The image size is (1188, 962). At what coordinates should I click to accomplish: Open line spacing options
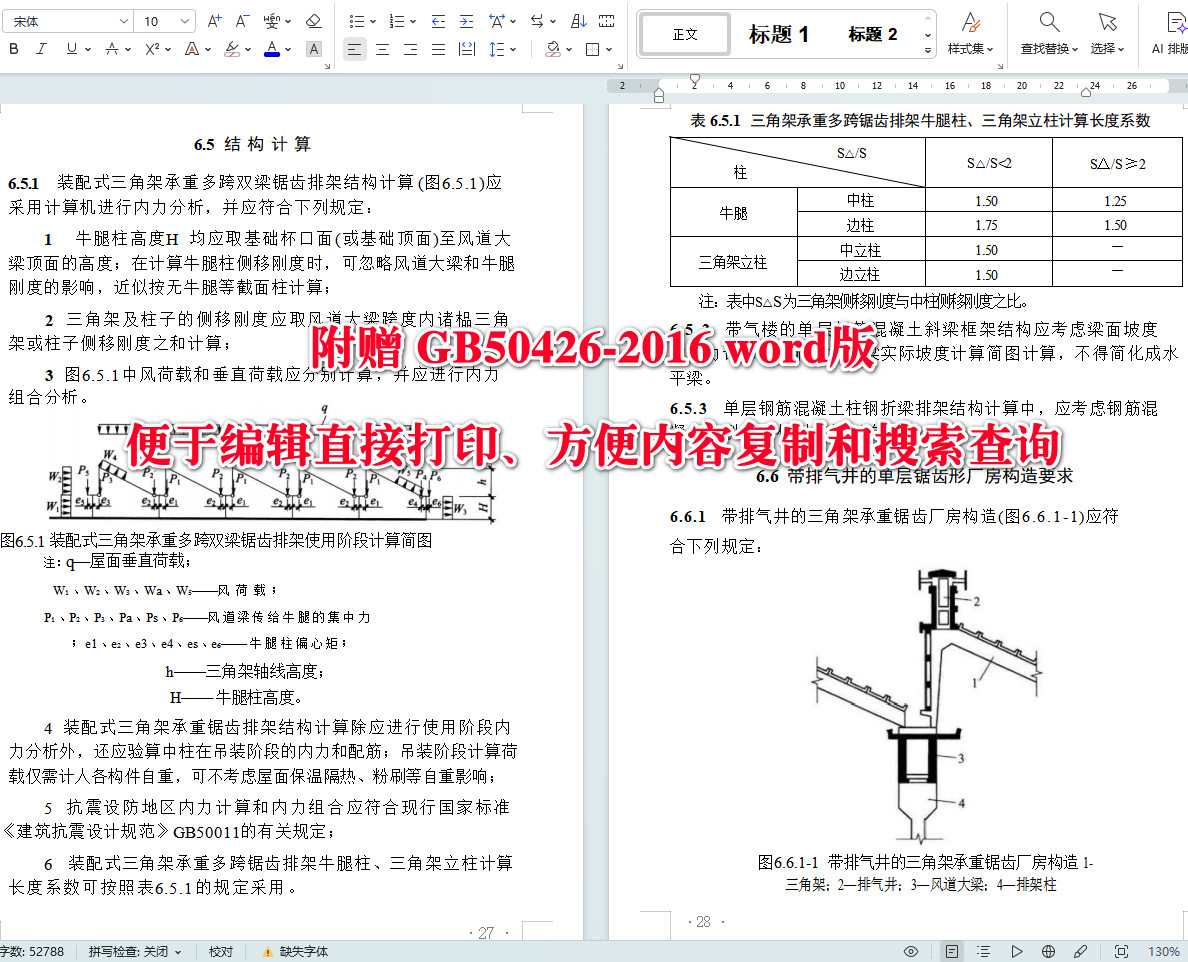coord(497,49)
